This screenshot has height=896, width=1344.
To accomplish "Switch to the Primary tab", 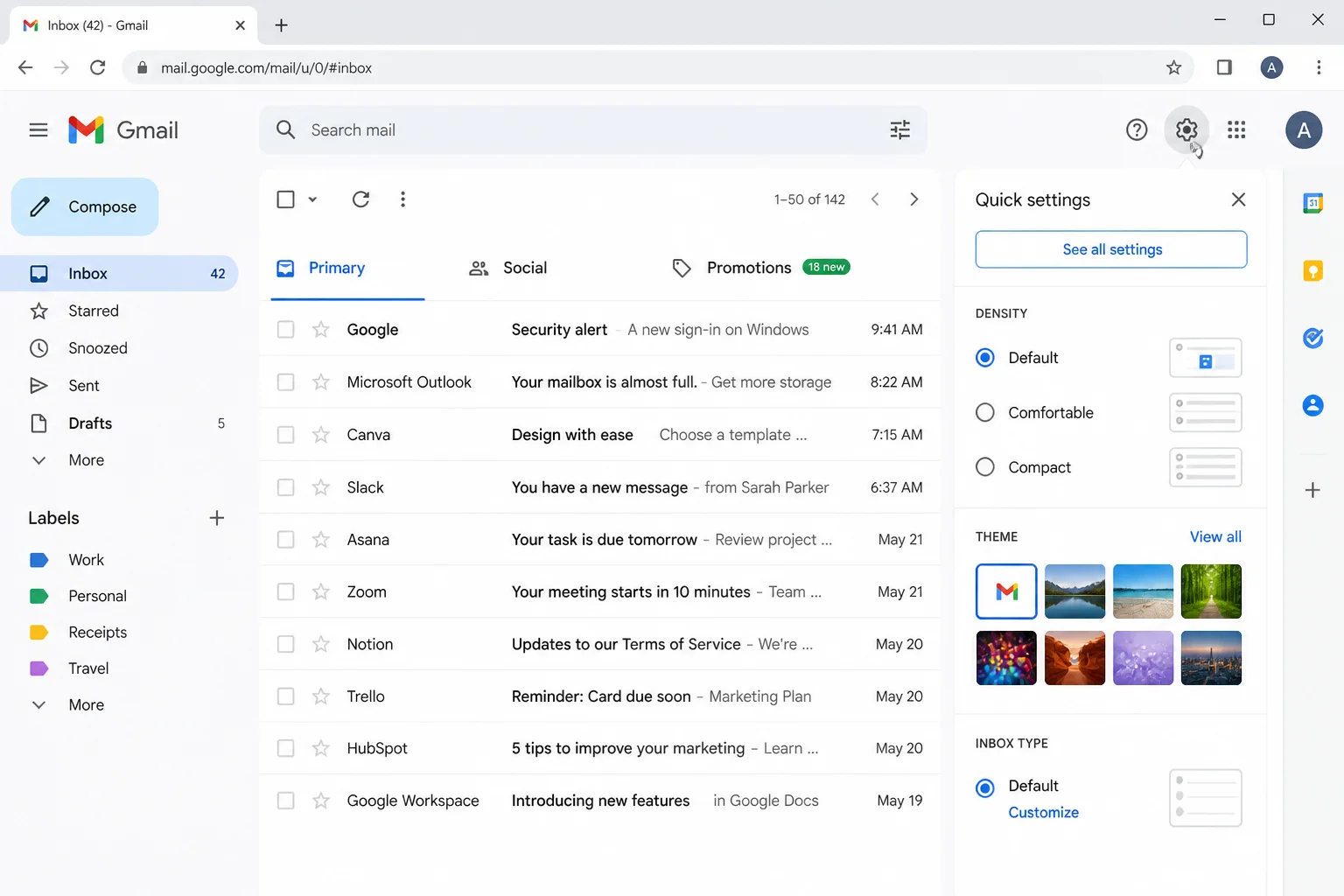I will click(347, 269).
